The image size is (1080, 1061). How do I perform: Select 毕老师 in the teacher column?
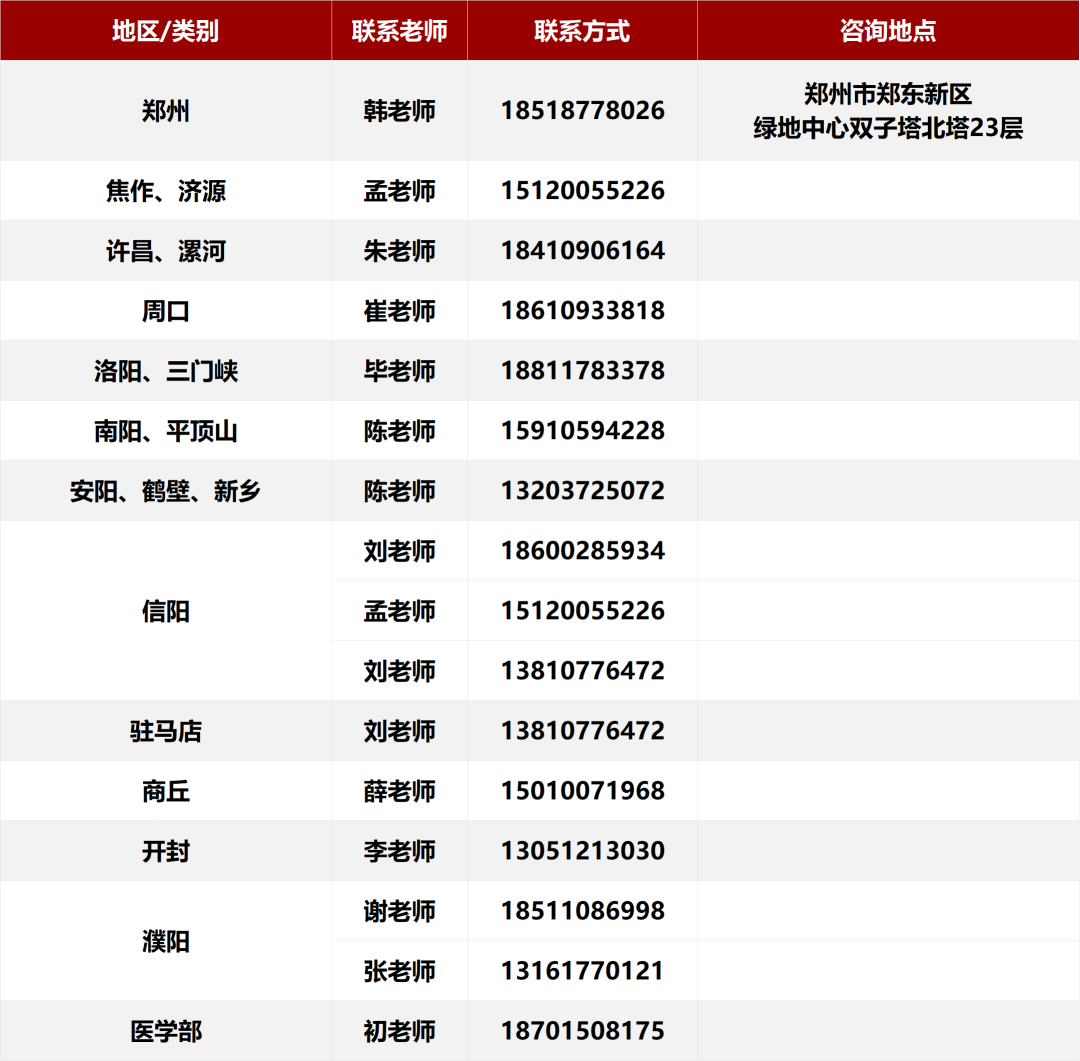coord(399,371)
